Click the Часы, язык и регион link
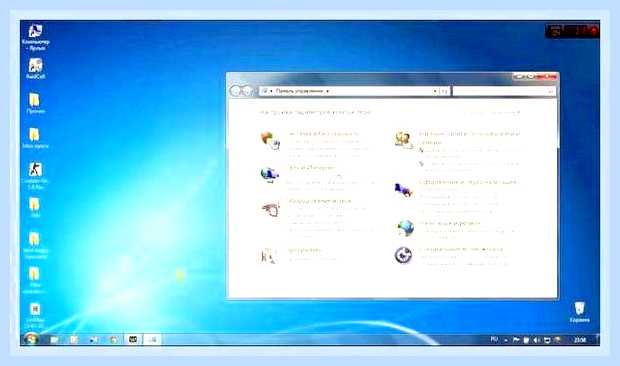620x366 pixels. click(x=449, y=223)
